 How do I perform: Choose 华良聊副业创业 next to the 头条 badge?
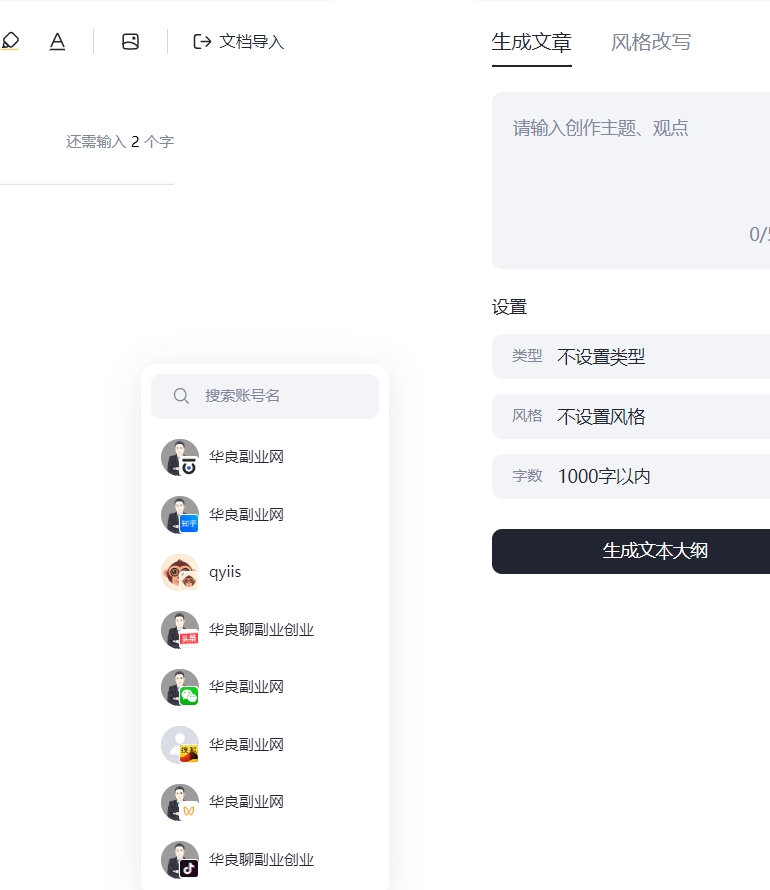point(261,630)
